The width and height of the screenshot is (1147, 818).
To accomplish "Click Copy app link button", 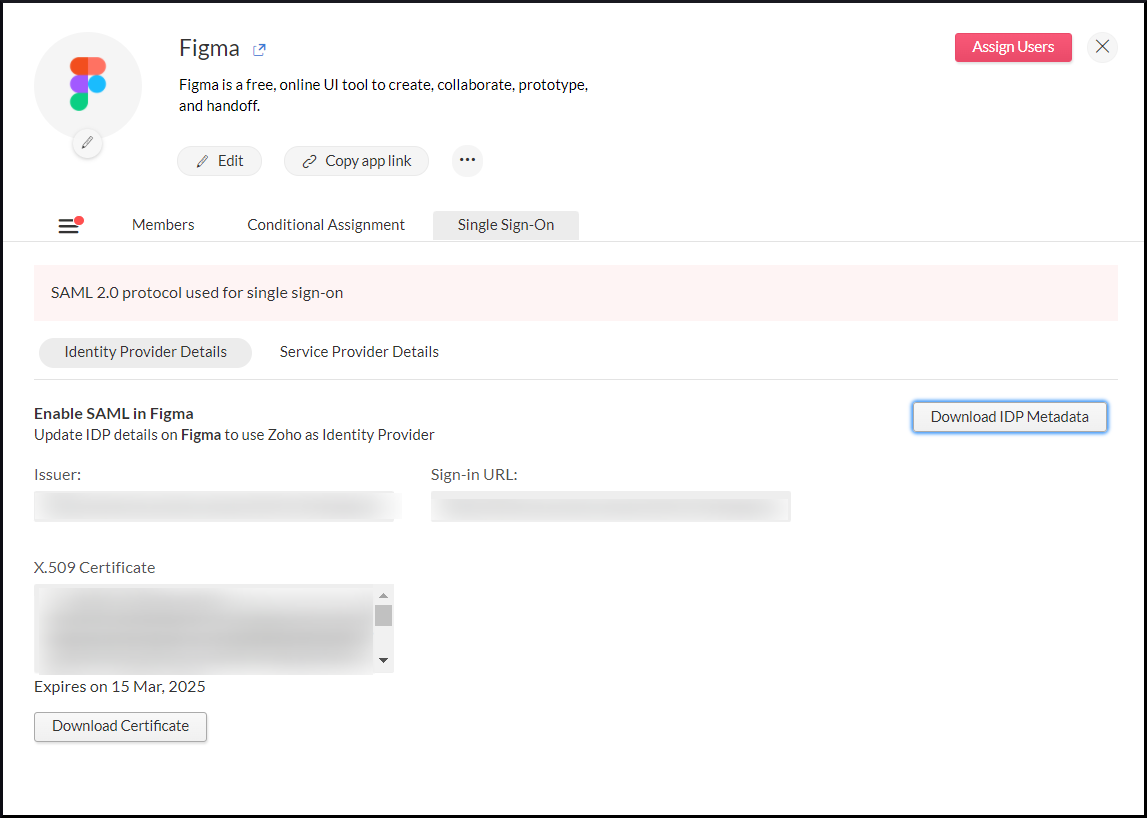I will 356,161.
